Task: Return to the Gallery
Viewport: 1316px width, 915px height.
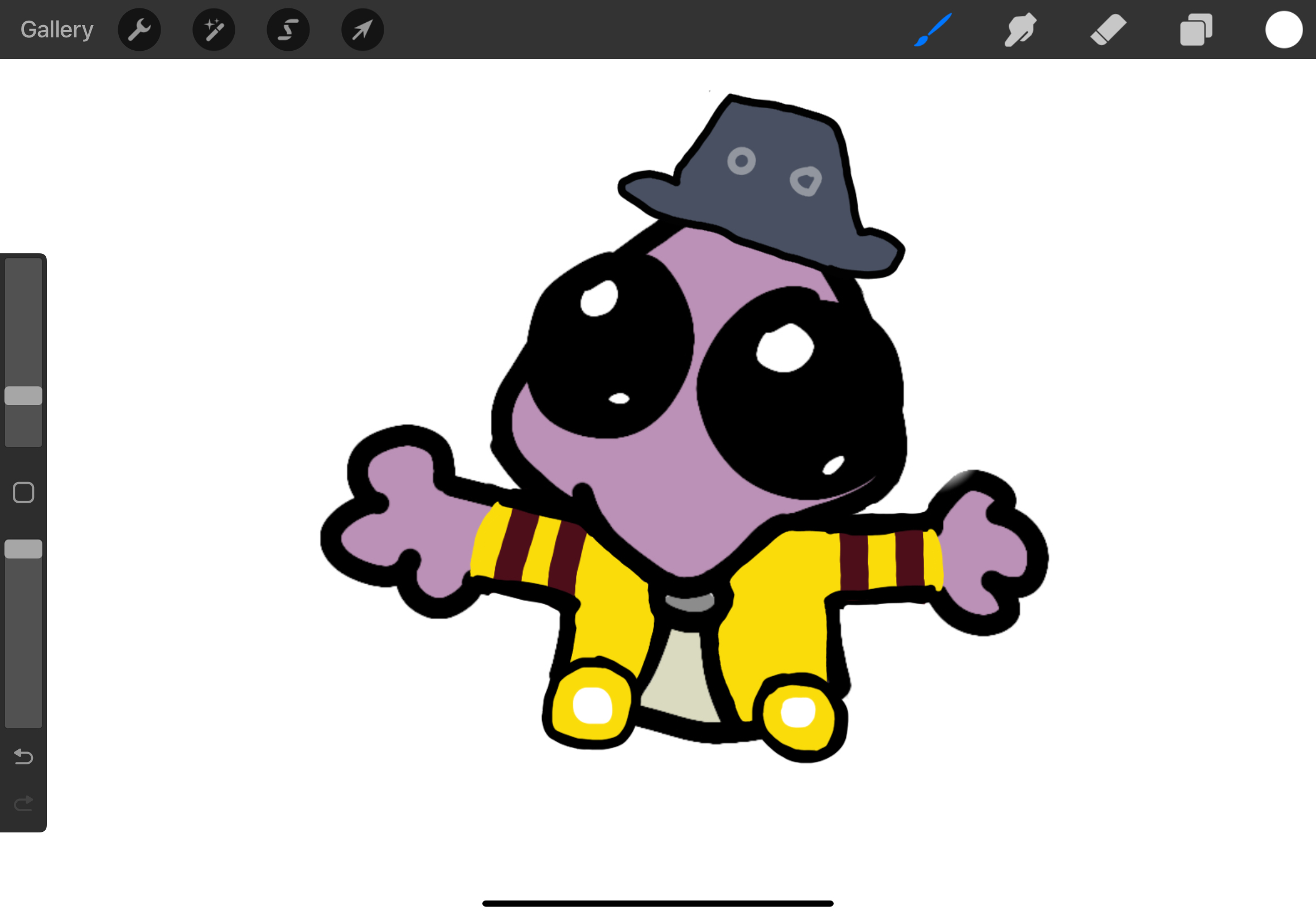Action: 57,29
